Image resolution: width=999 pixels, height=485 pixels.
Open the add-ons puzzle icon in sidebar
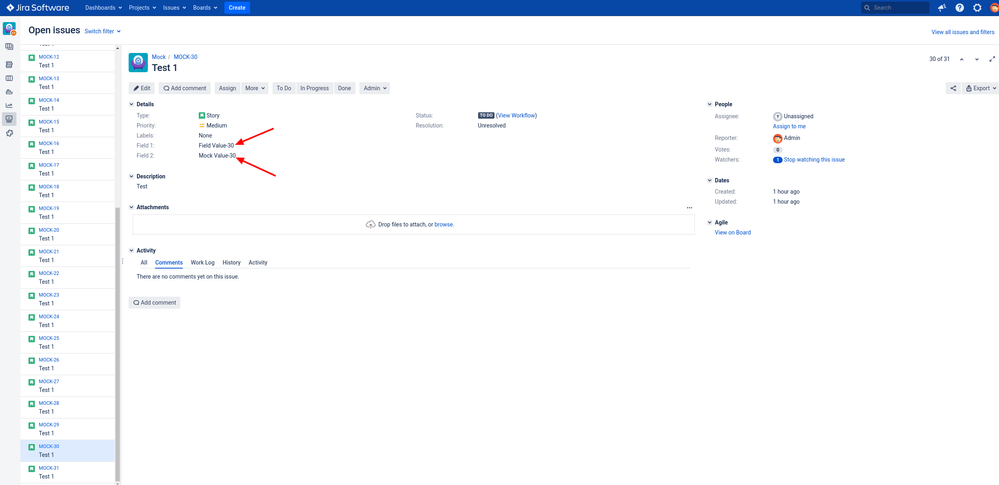point(10,133)
